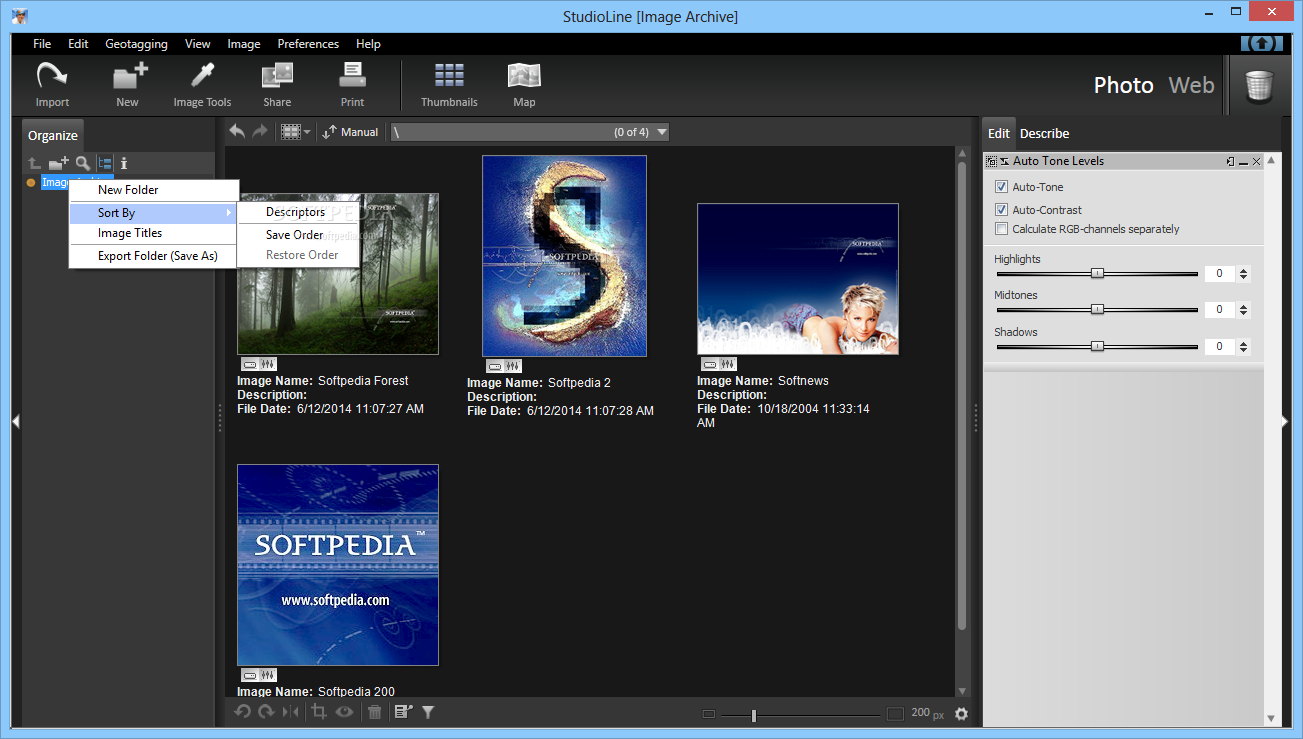
Task: Open the Geotagging menu
Action: (x=136, y=44)
